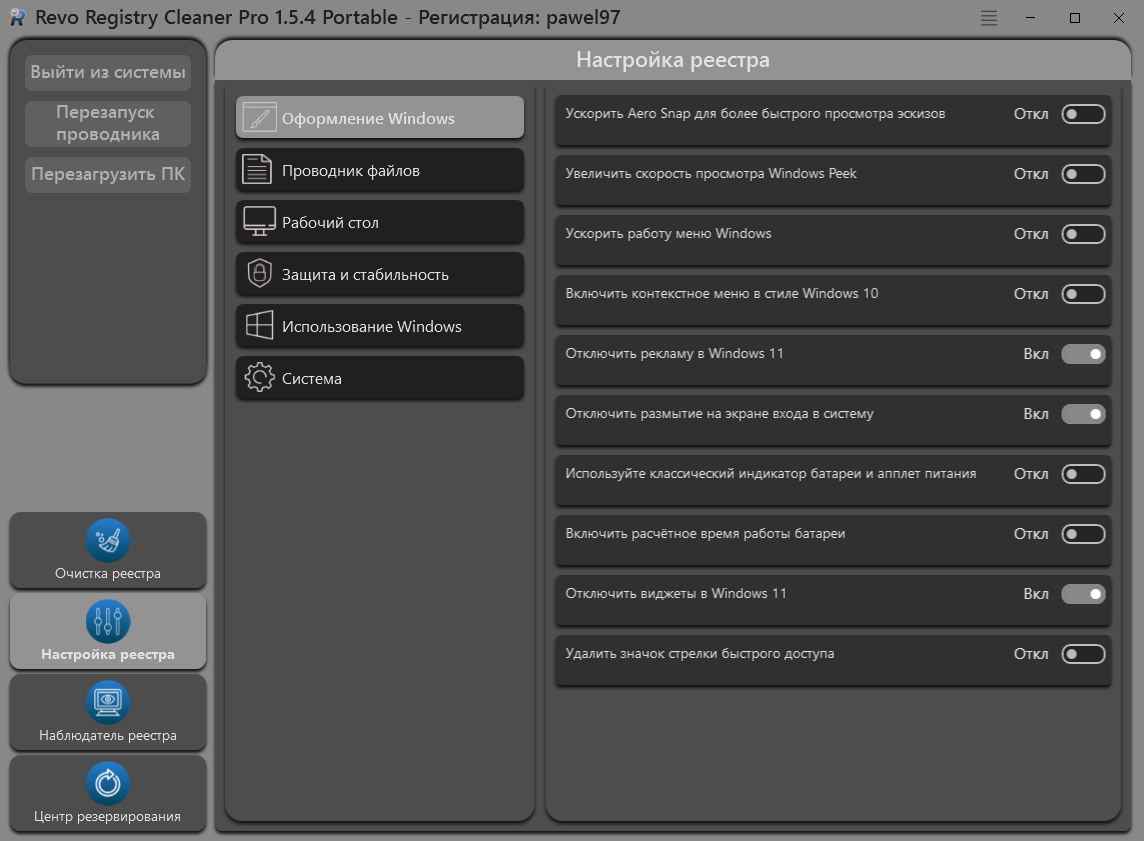Click the document icon beside Проводник файлов

tap(257, 169)
